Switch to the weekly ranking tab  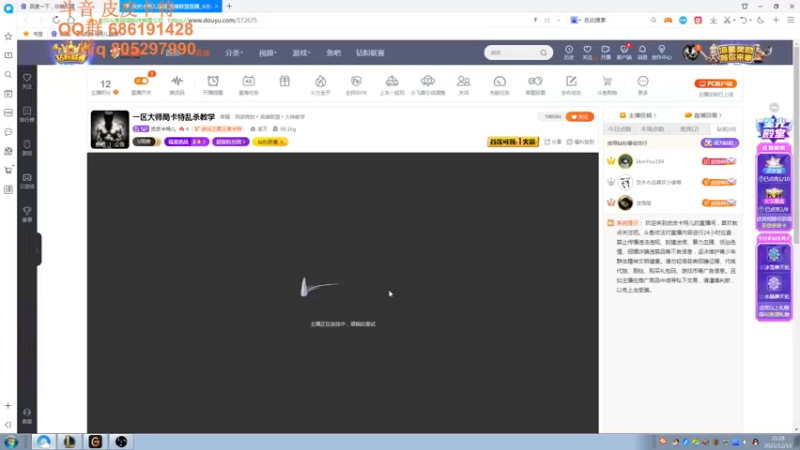pyautogui.click(x=653, y=129)
